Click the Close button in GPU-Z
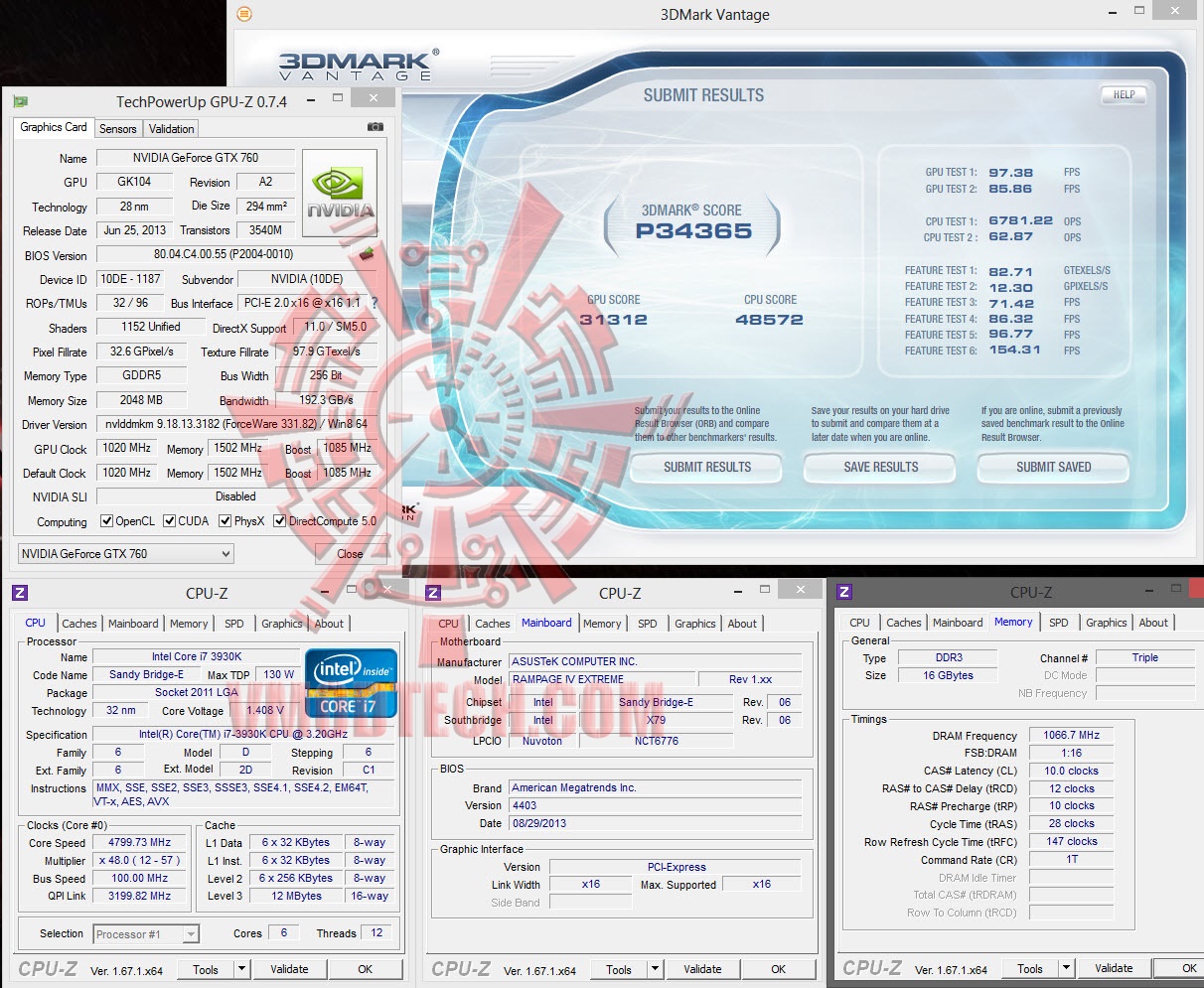 pos(350,553)
